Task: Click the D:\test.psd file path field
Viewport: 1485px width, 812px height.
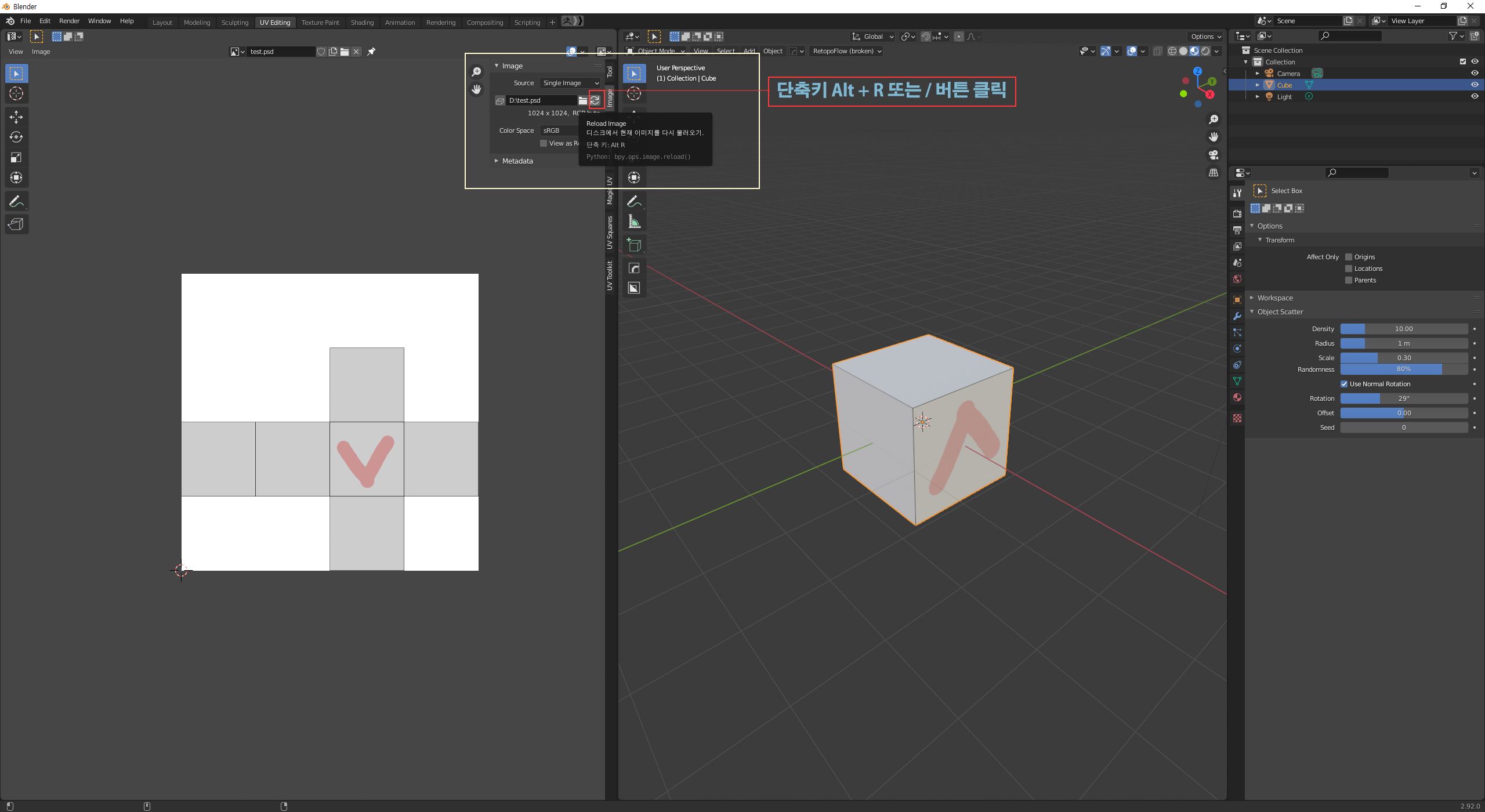Action: [x=541, y=100]
